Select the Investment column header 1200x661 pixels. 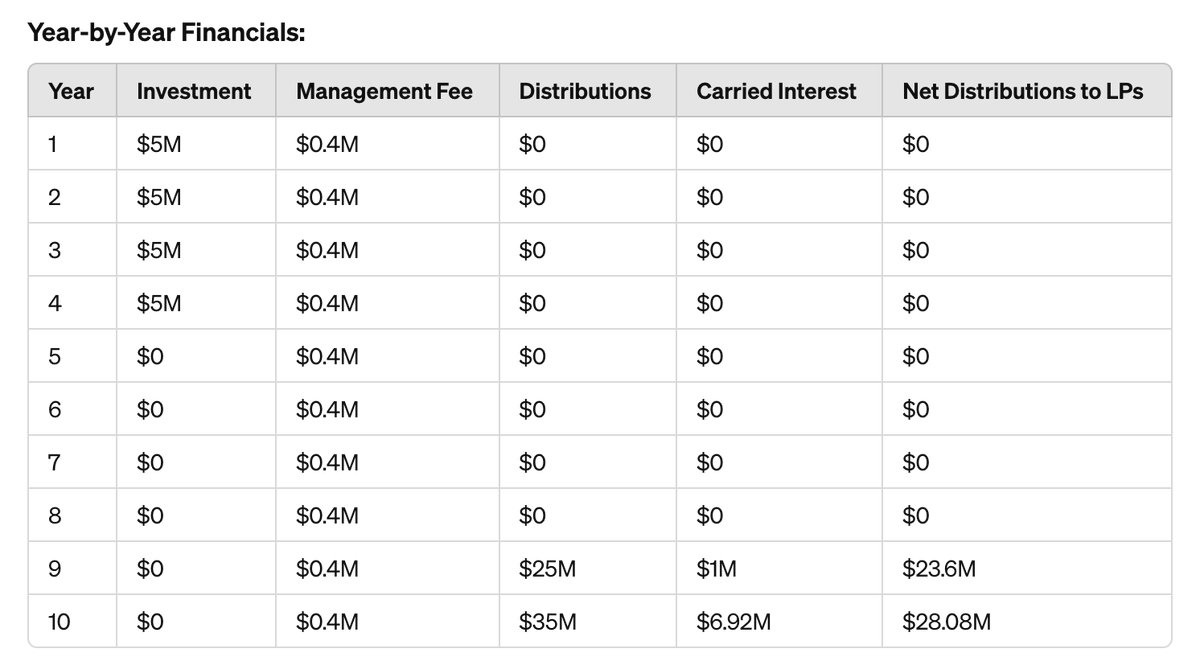194,91
